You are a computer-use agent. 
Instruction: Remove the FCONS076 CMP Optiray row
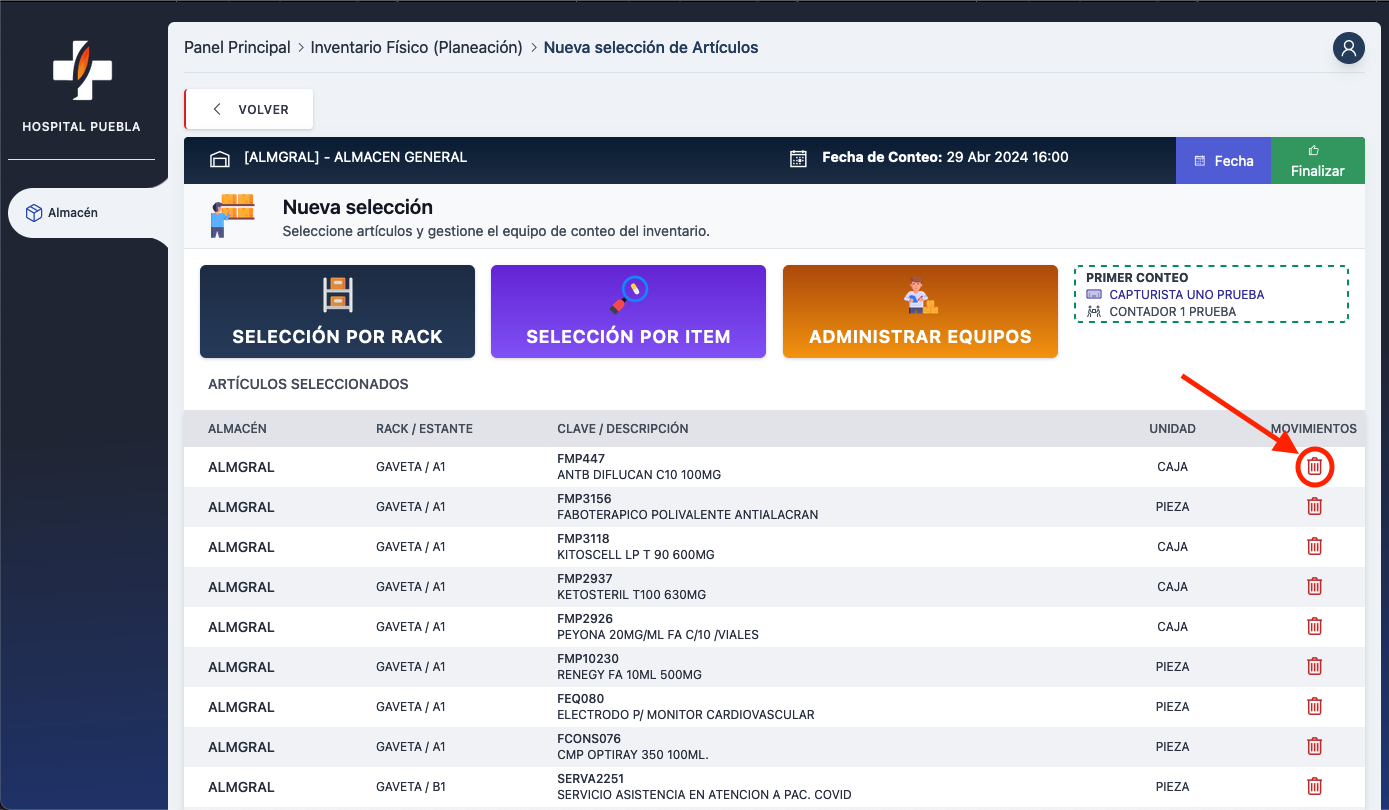point(1314,747)
